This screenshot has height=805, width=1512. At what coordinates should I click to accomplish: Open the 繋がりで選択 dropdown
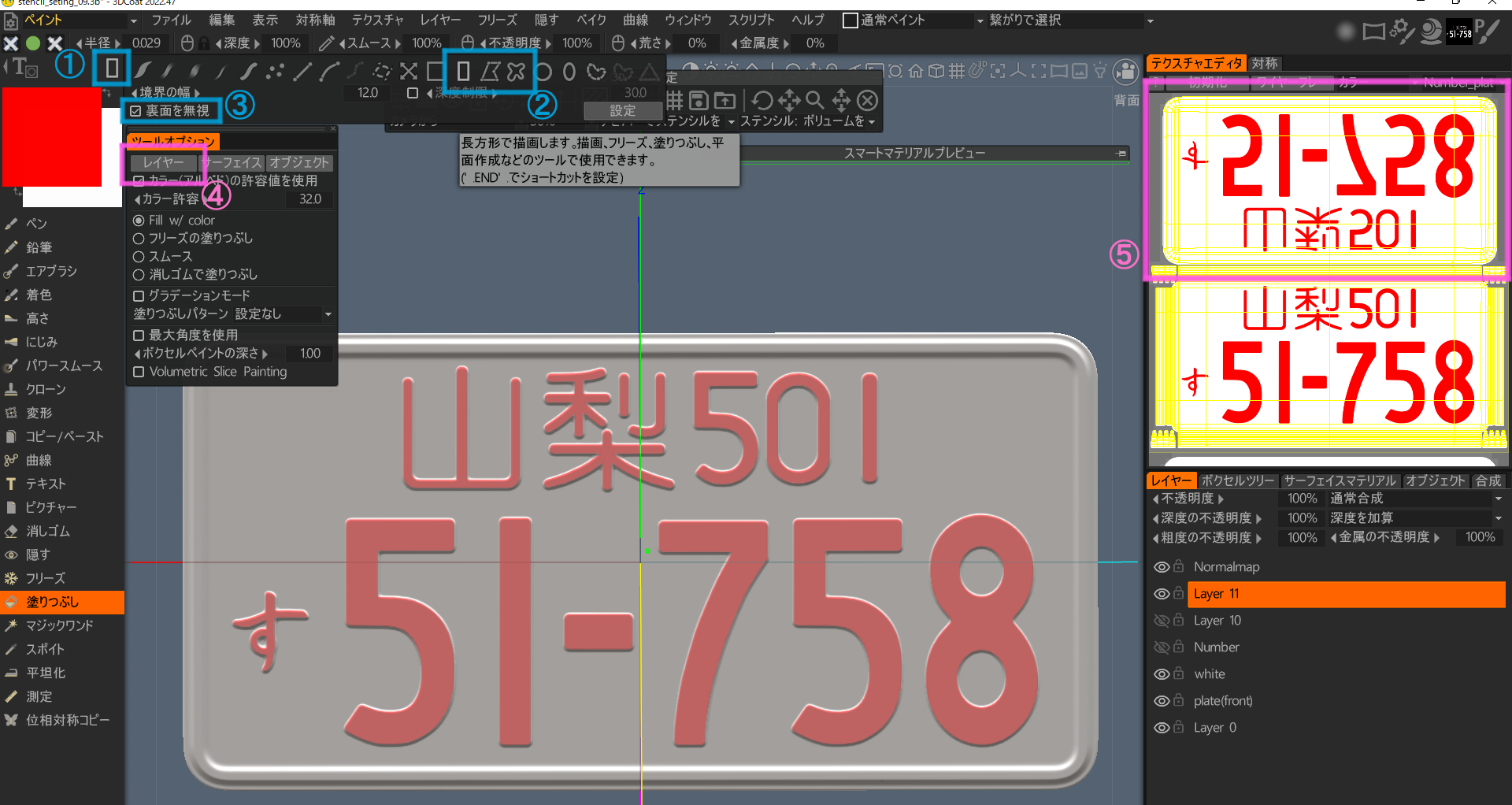[1071, 20]
